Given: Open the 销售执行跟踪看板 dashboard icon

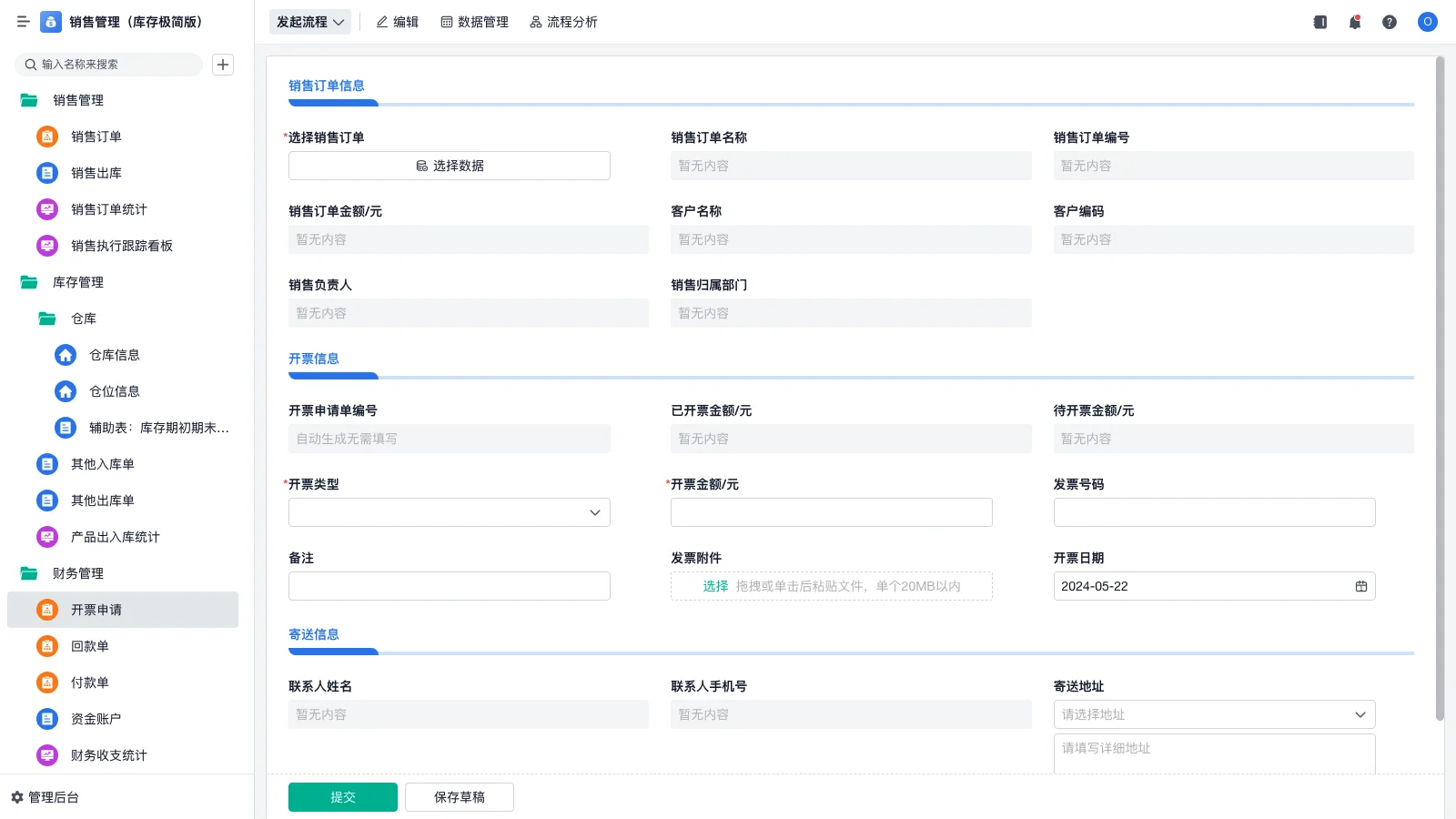Looking at the screenshot, I should coord(46,246).
